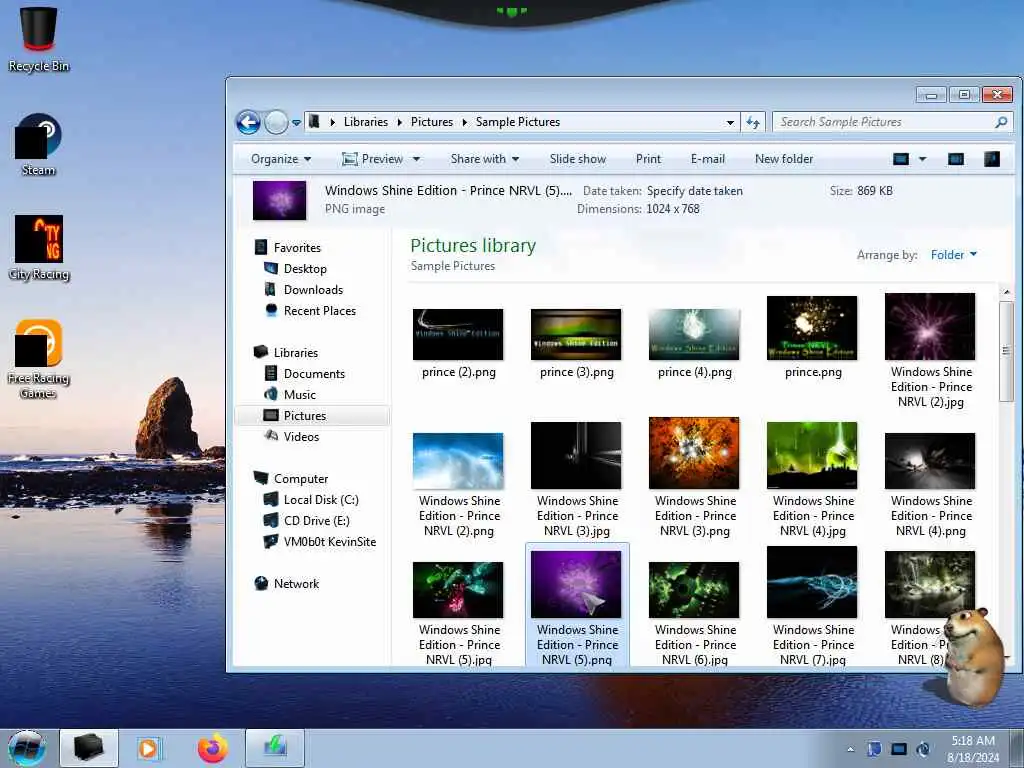The width and height of the screenshot is (1024, 768).
Task: Select the City Racing desktop icon
Action: point(39,248)
